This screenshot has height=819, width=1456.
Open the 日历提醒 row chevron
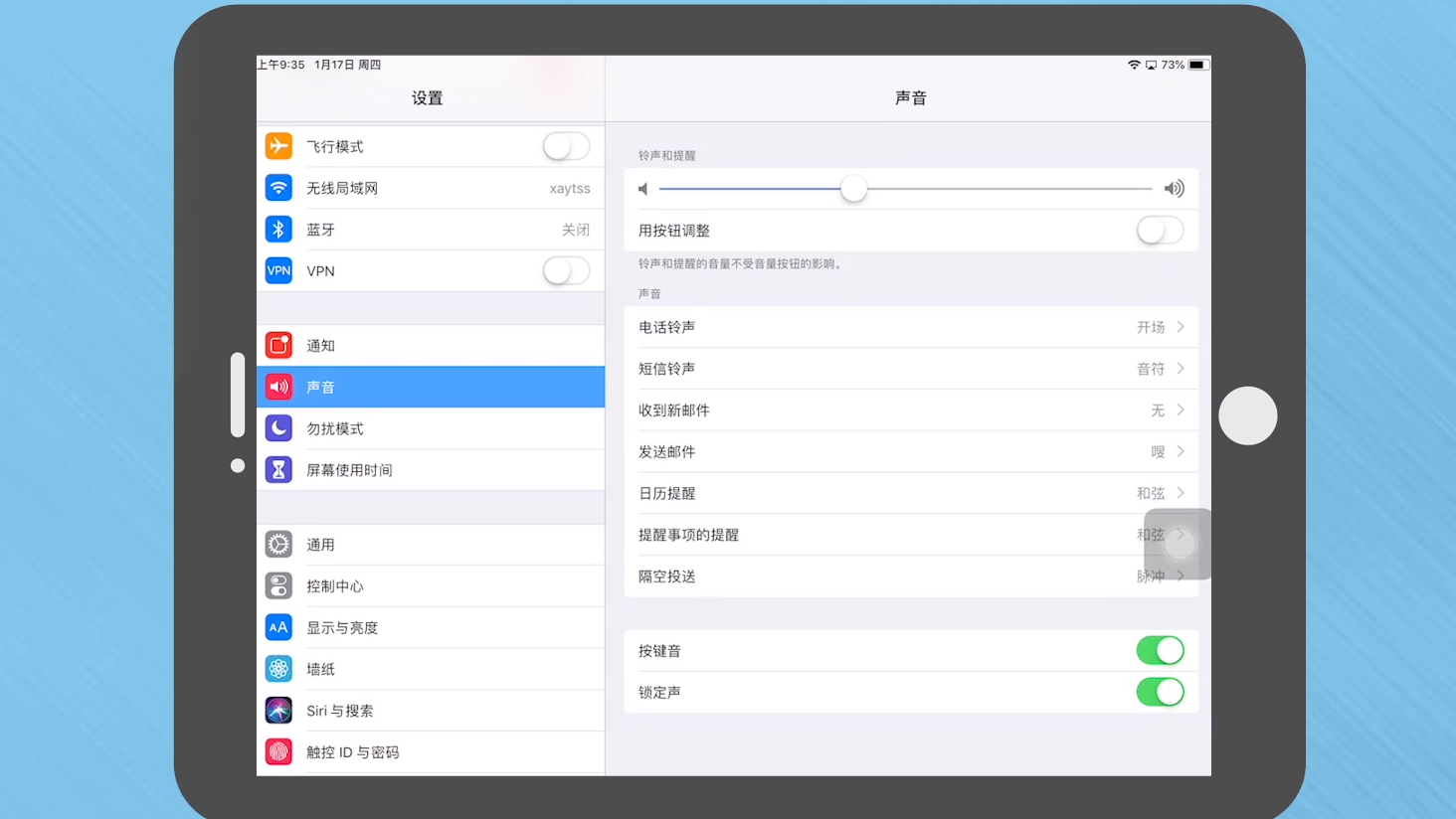(1181, 493)
